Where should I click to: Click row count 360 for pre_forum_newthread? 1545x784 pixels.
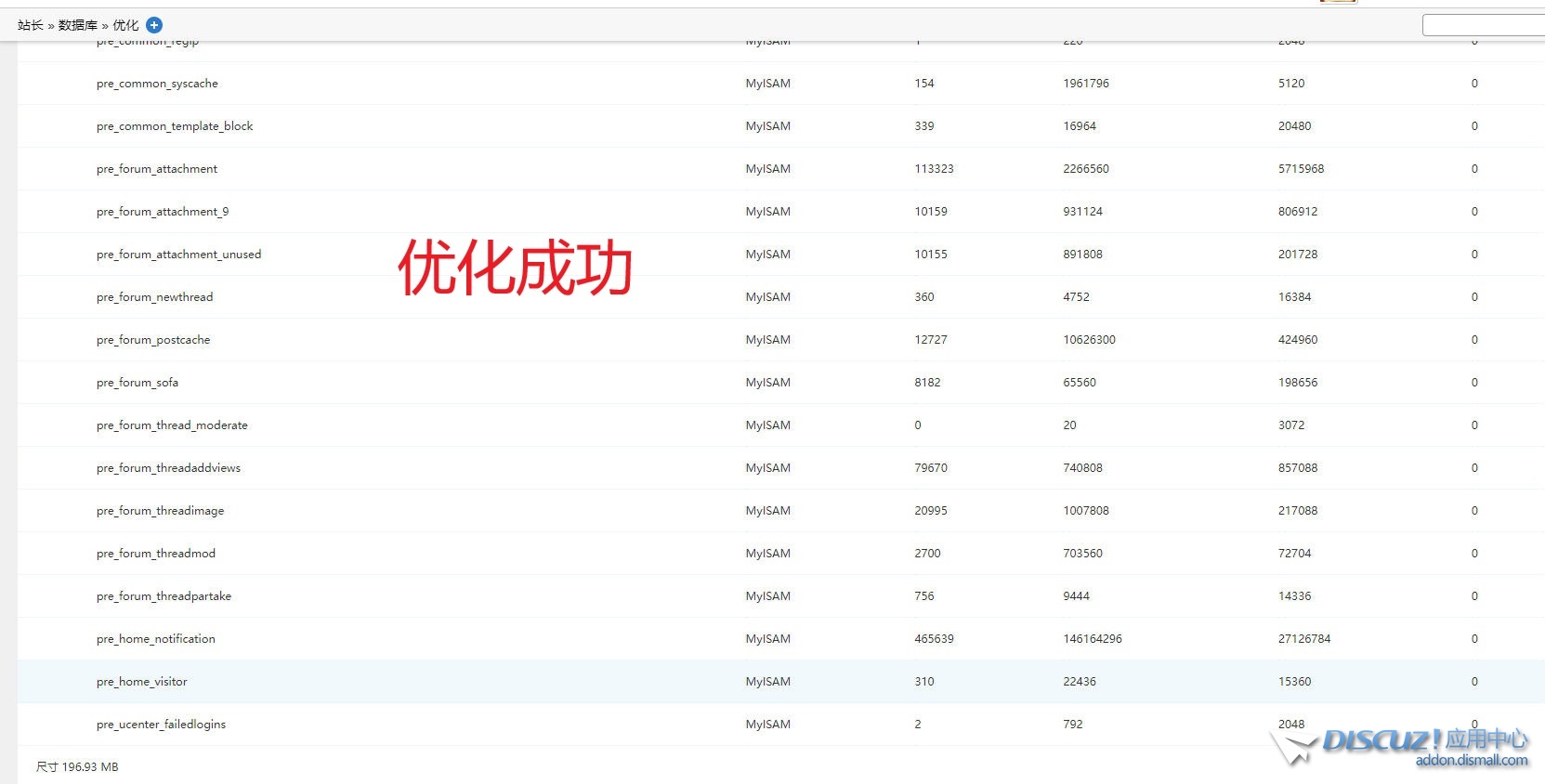924,297
